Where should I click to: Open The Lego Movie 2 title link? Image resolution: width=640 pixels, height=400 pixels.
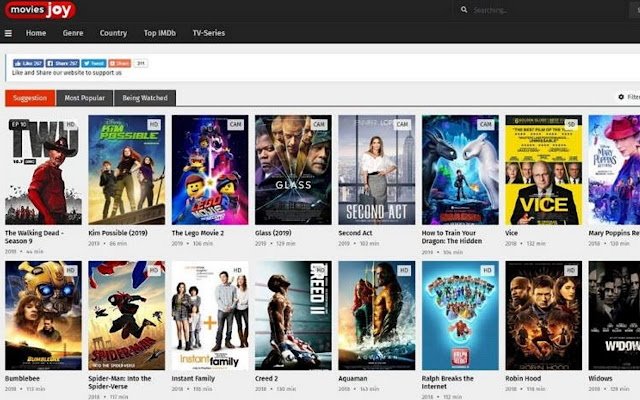(x=198, y=233)
